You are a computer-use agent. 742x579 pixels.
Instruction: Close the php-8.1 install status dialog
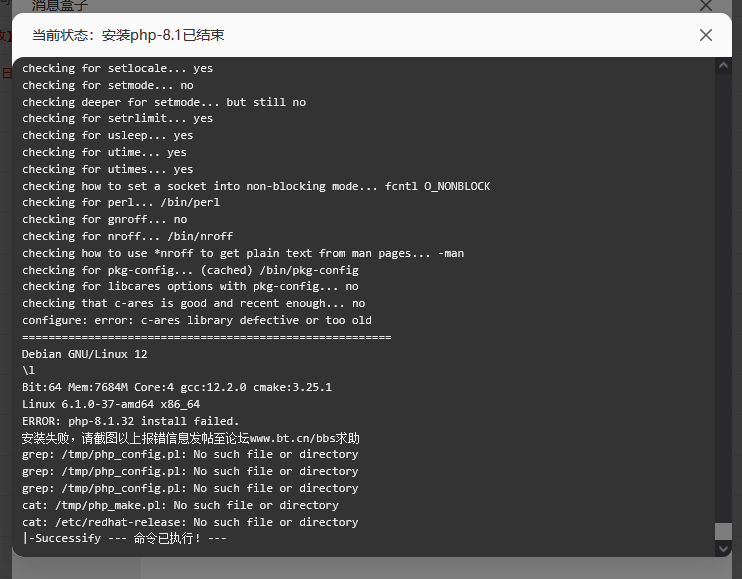coord(706,35)
